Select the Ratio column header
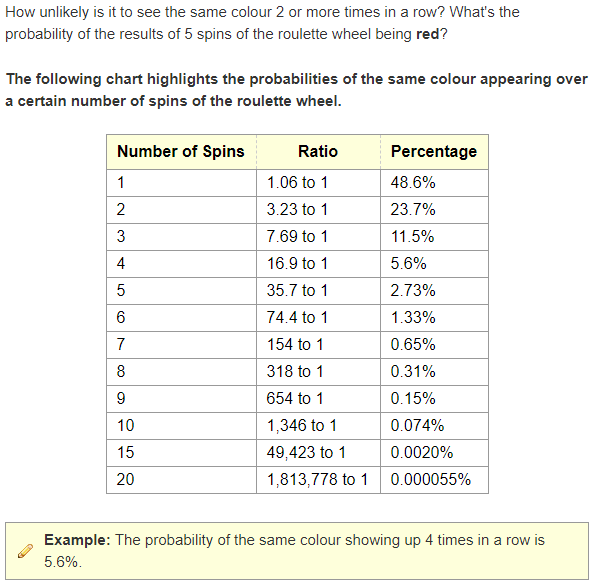597x587 pixels. [x=318, y=152]
